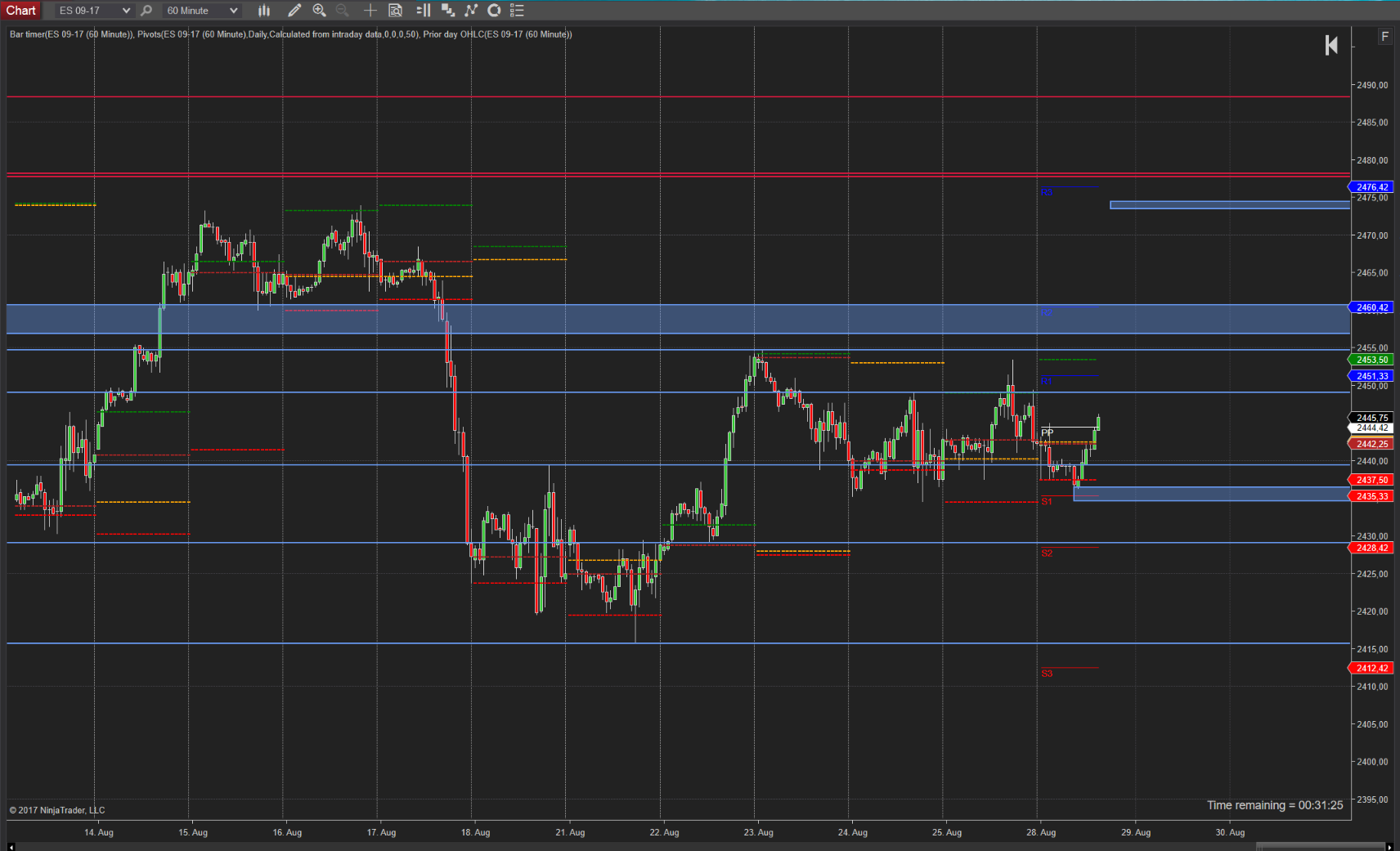Toggle the Chart Trader icon
Screen dimensions: 1400x851
424,11
